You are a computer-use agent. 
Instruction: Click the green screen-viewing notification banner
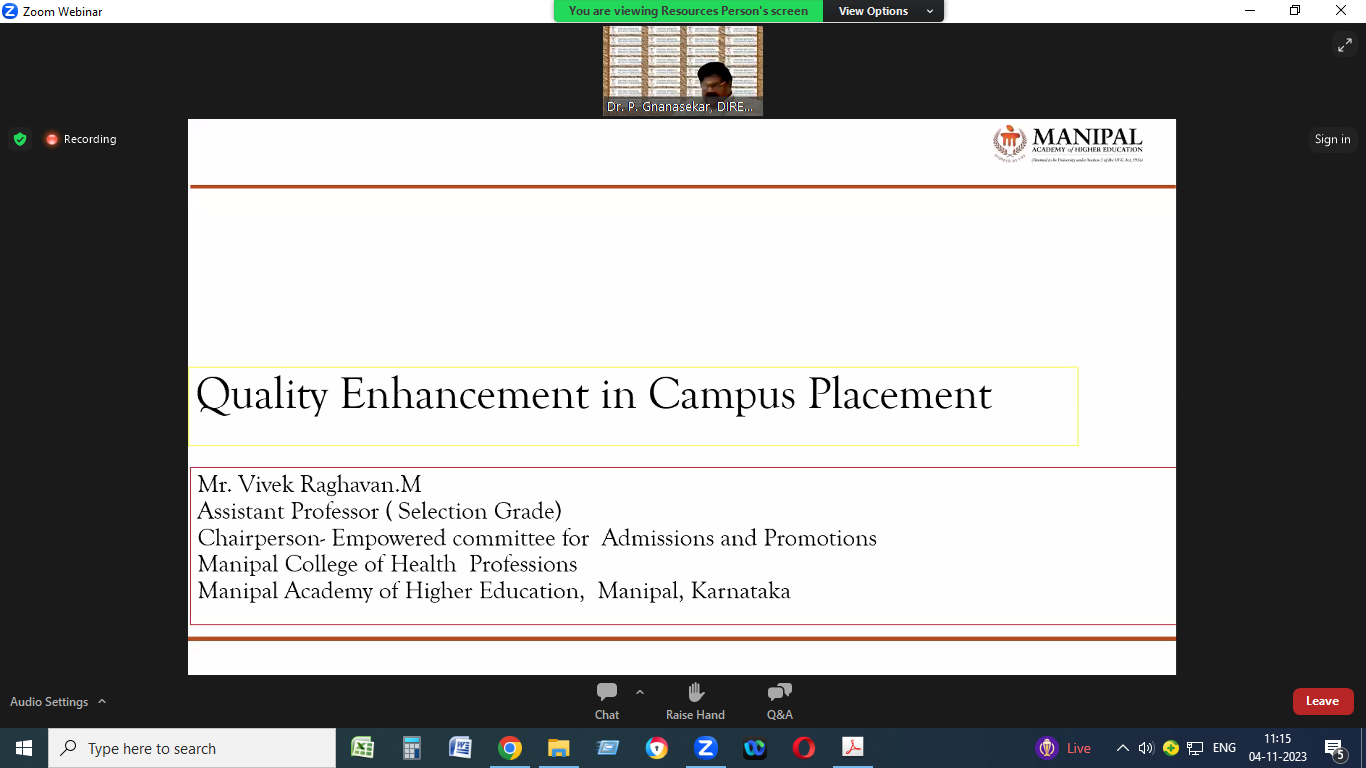688,11
